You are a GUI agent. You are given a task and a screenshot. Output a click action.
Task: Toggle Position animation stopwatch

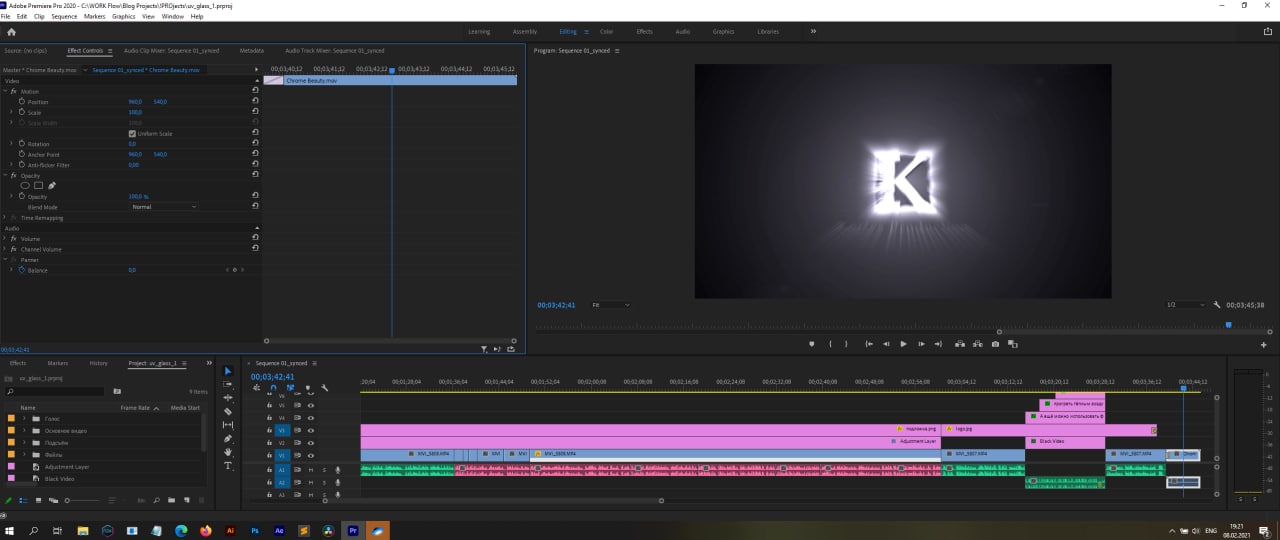(x=22, y=102)
